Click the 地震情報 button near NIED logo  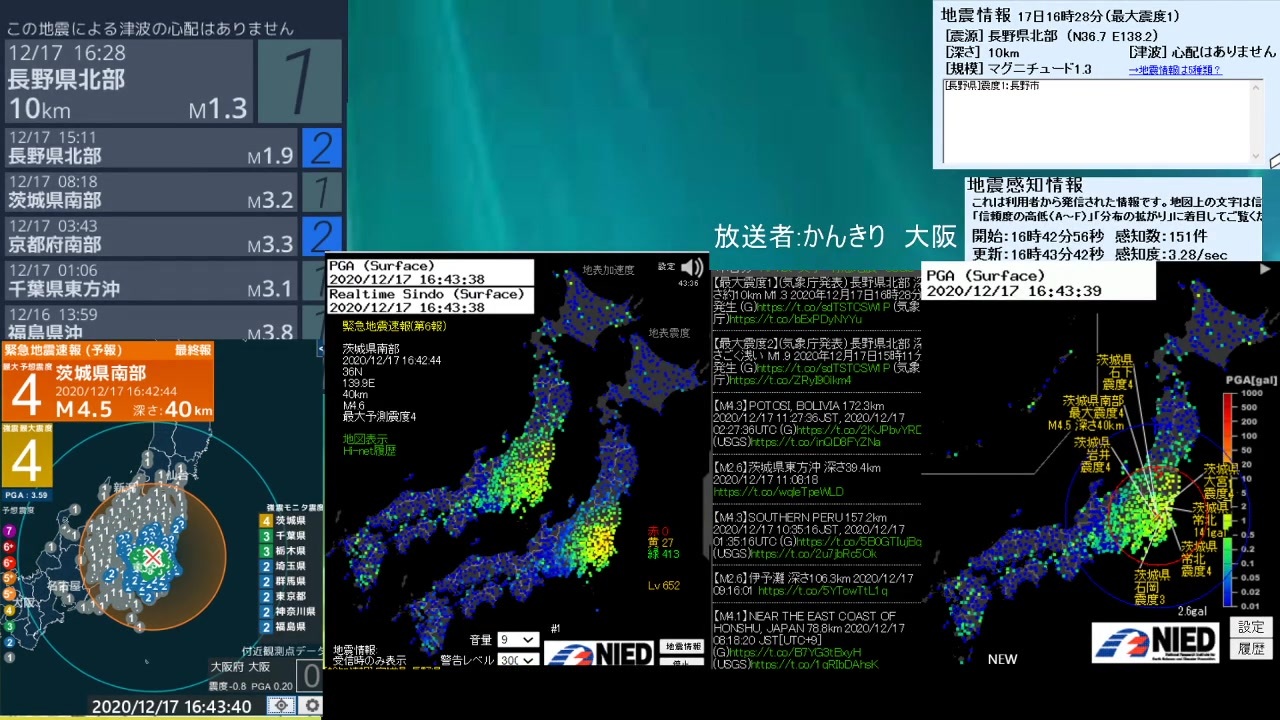click(683, 647)
